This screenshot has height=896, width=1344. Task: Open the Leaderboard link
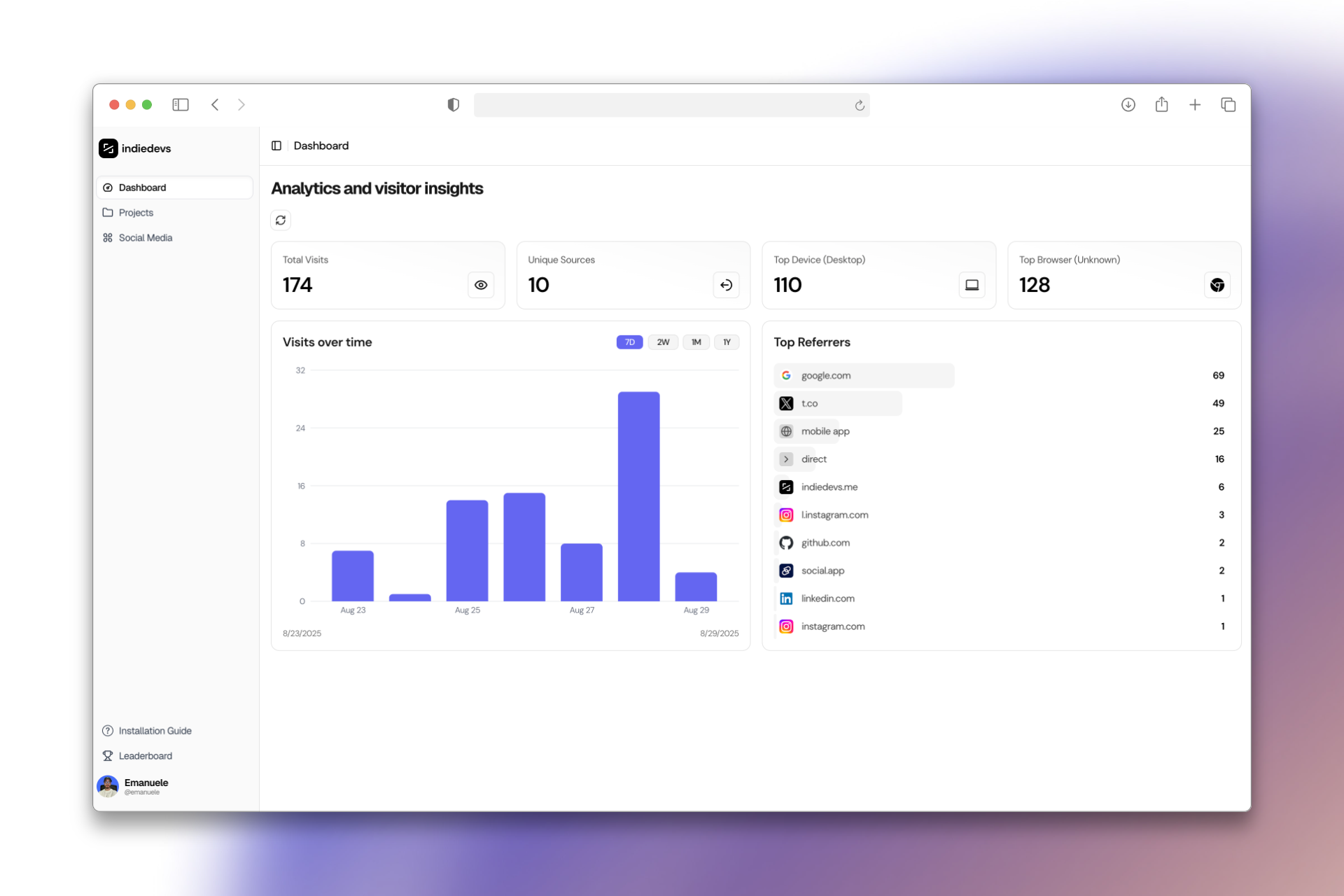145,756
